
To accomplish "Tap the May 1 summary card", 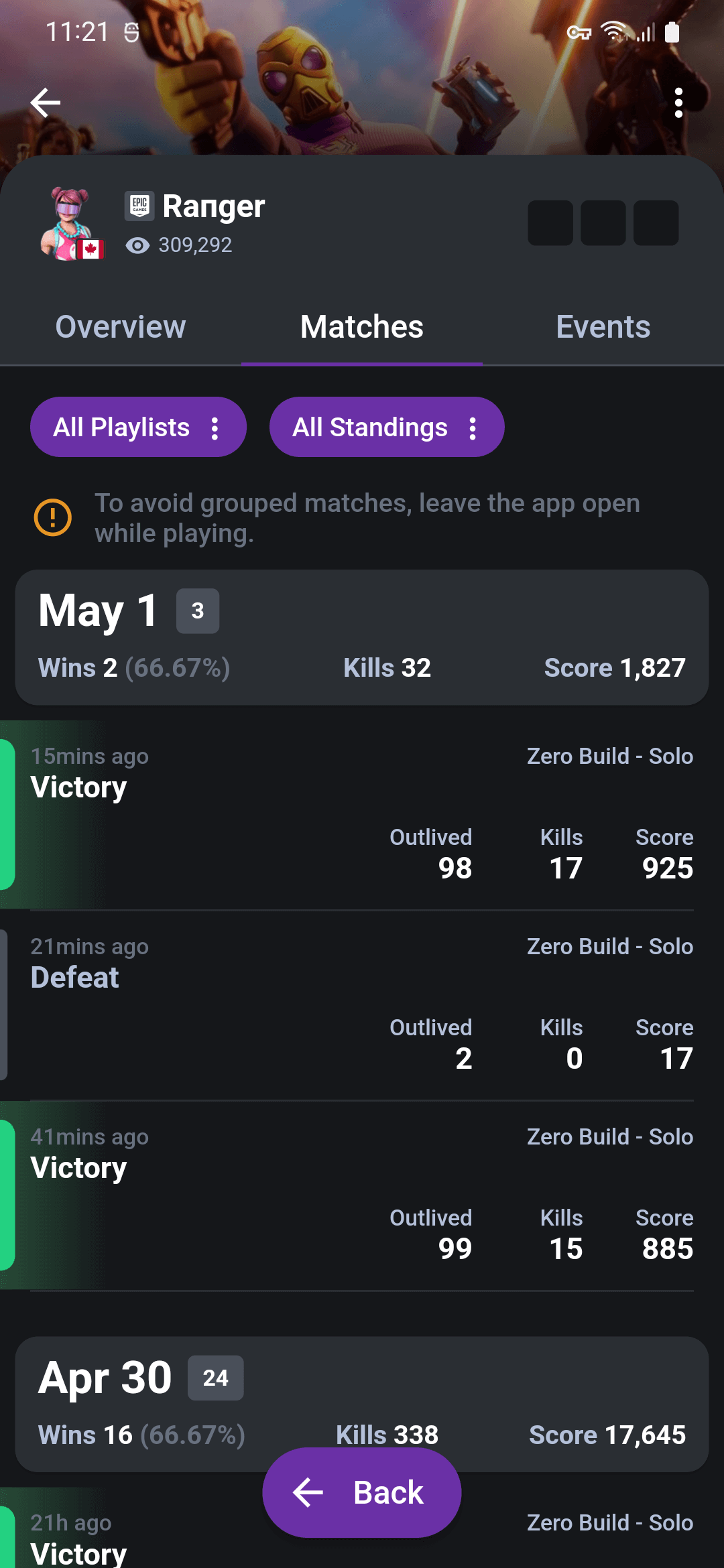I will (x=362, y=637).
